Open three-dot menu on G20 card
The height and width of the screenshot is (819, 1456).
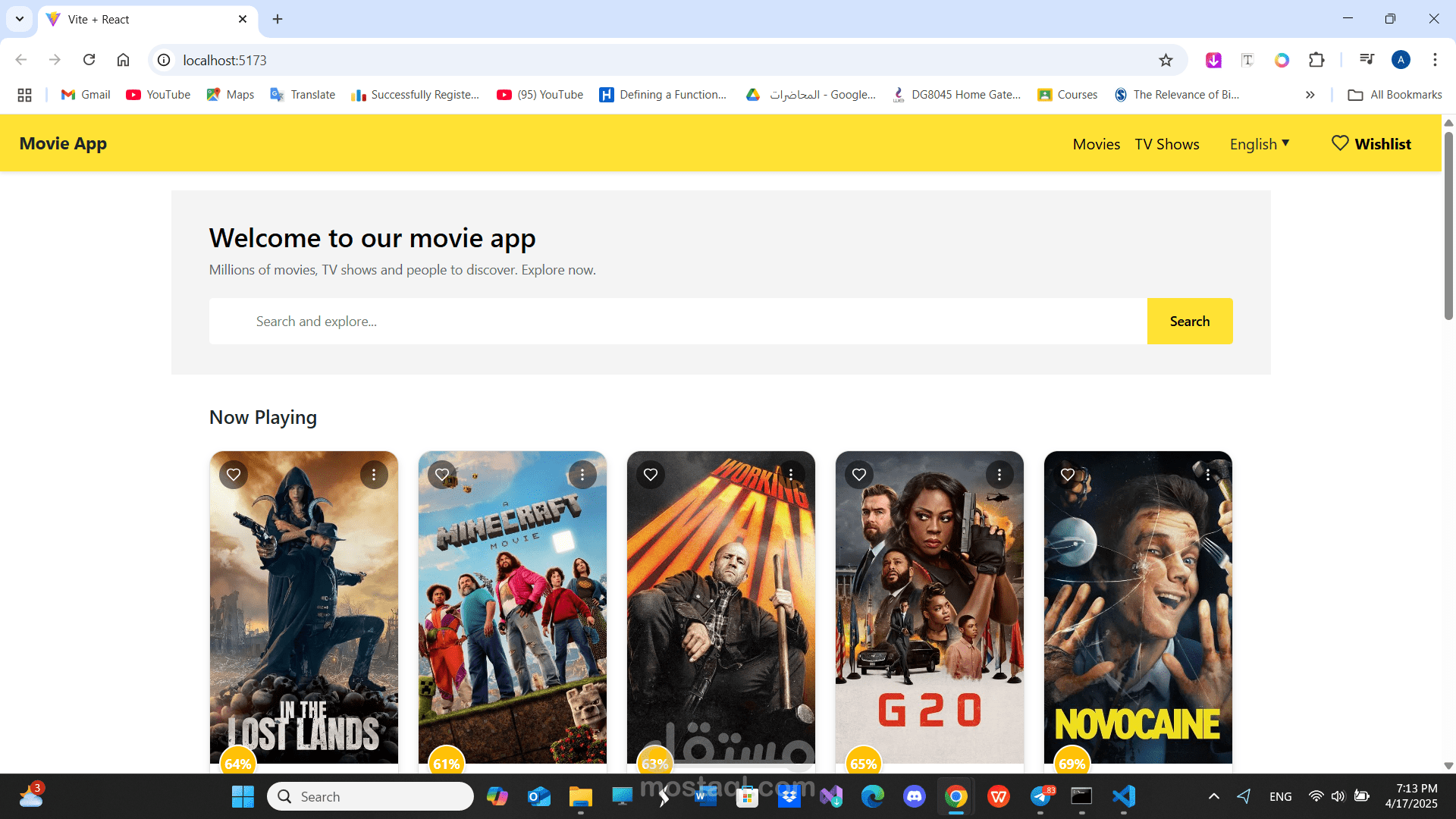pos(999,475)
